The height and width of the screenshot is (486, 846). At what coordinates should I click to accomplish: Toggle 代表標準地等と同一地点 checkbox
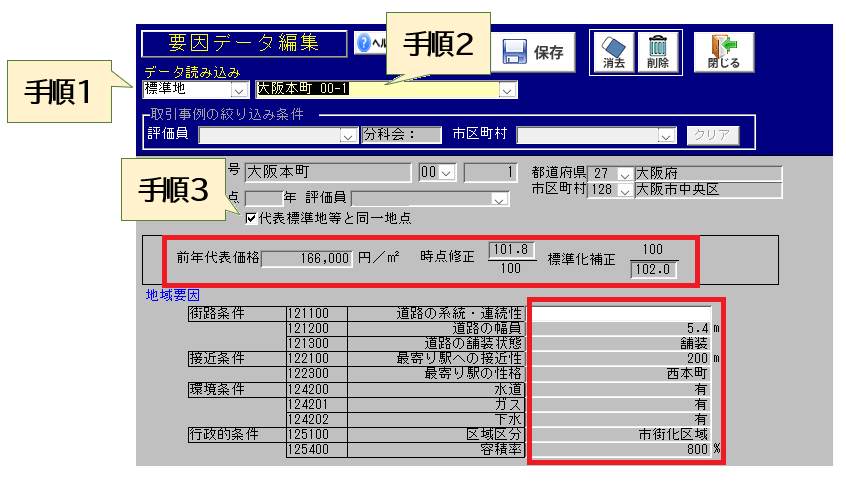coord(251,218)
